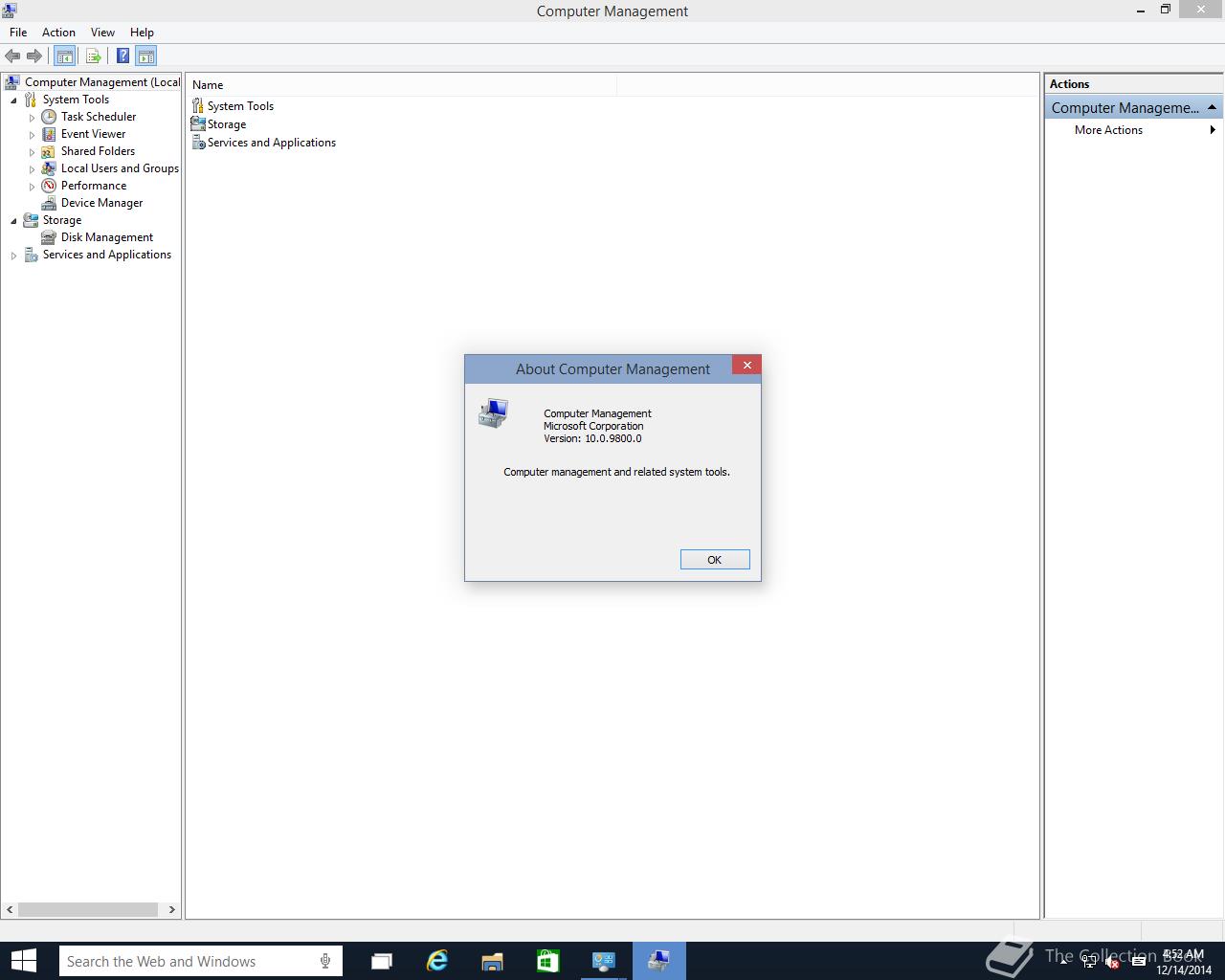Click OK in the About dialog

pos(715,560)
